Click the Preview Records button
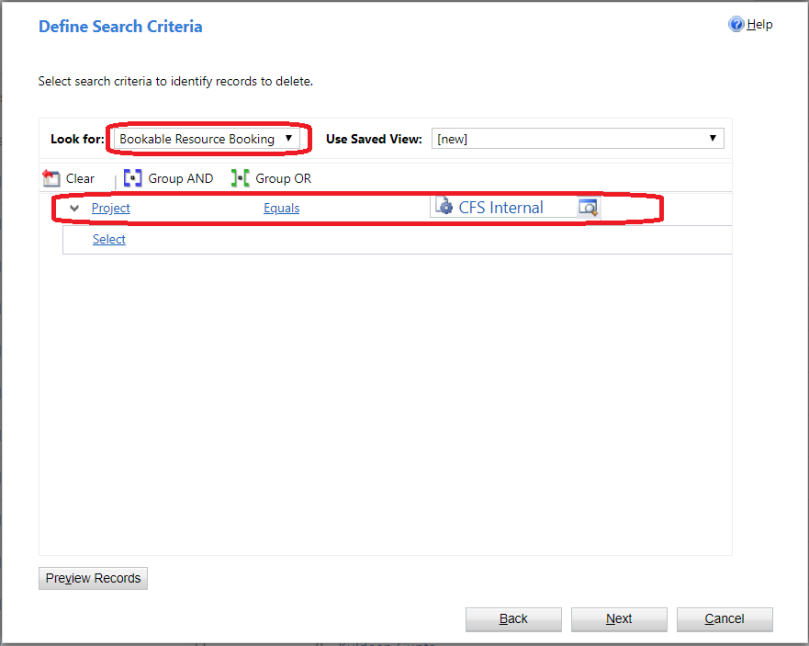Viewport: 809px width, 646px height. (x=93, y=578)
